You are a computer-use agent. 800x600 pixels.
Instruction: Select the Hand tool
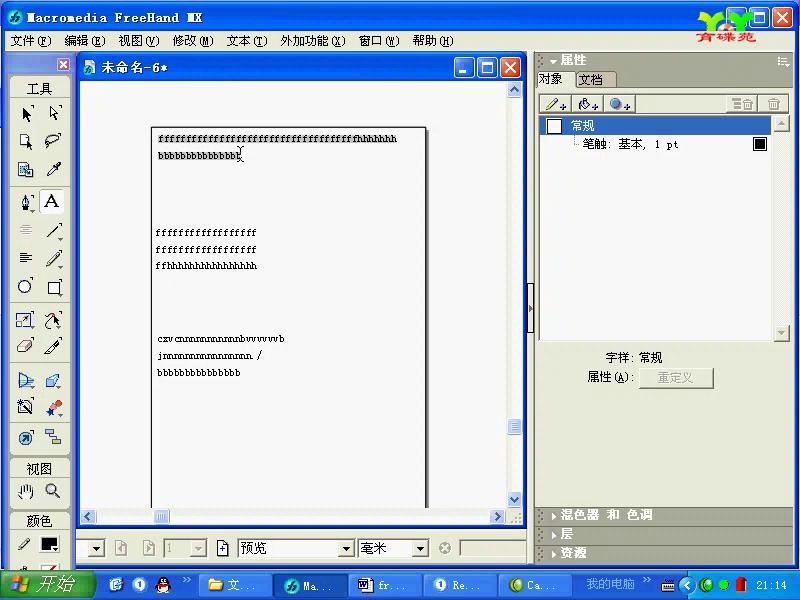coord(26,491)
